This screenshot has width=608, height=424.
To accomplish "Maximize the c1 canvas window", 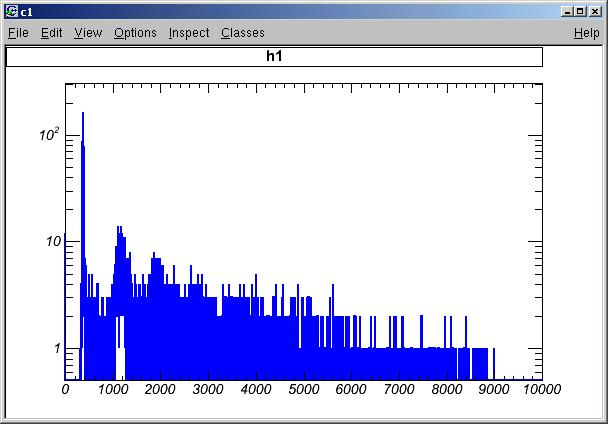I will (x=580, y=12).
